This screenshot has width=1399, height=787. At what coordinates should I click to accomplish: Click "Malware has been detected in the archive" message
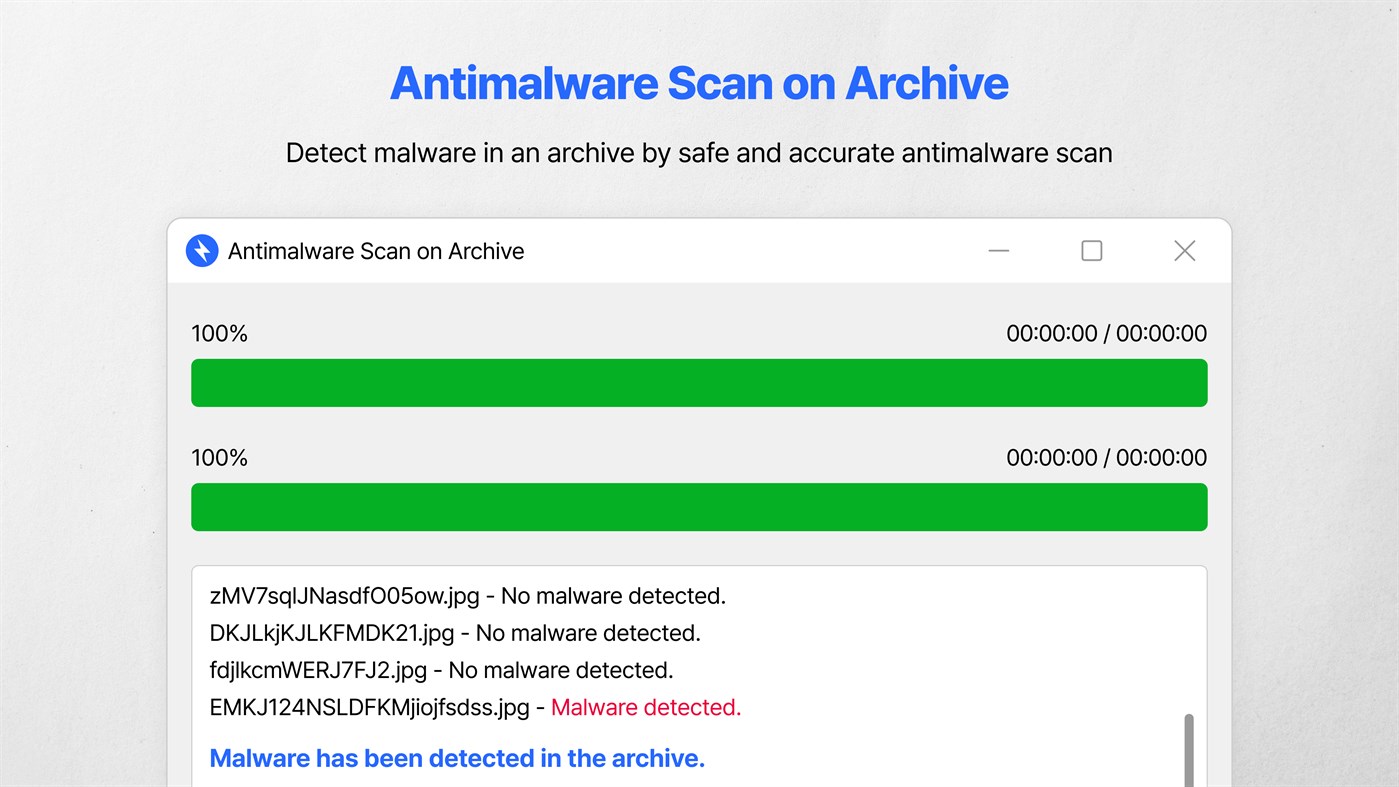457,759
